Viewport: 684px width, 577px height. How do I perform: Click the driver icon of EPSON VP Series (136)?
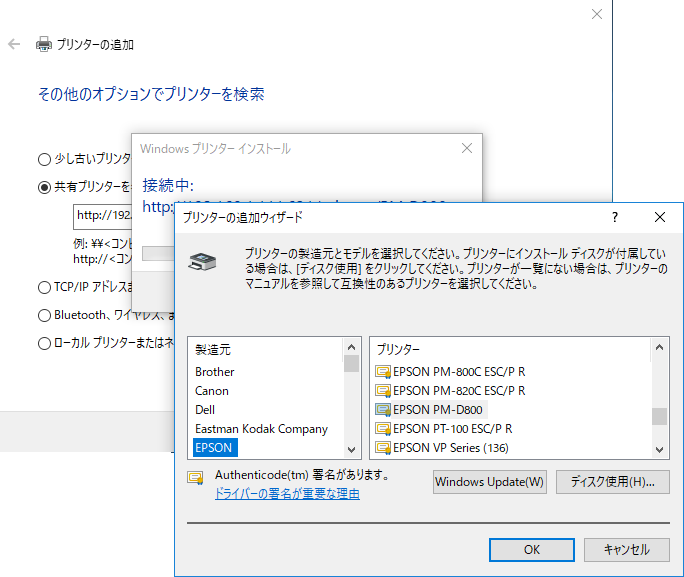(x=383, y=448)
